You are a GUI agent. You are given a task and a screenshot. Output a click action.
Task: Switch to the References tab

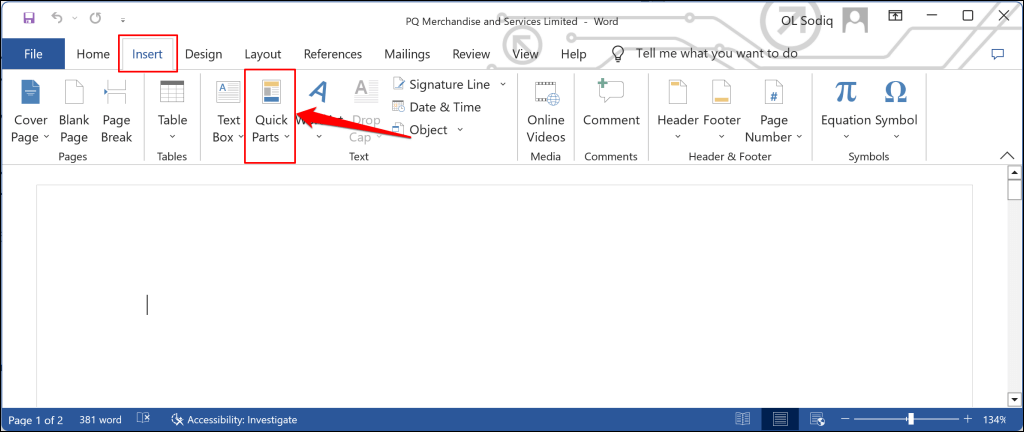pos(332,54)
